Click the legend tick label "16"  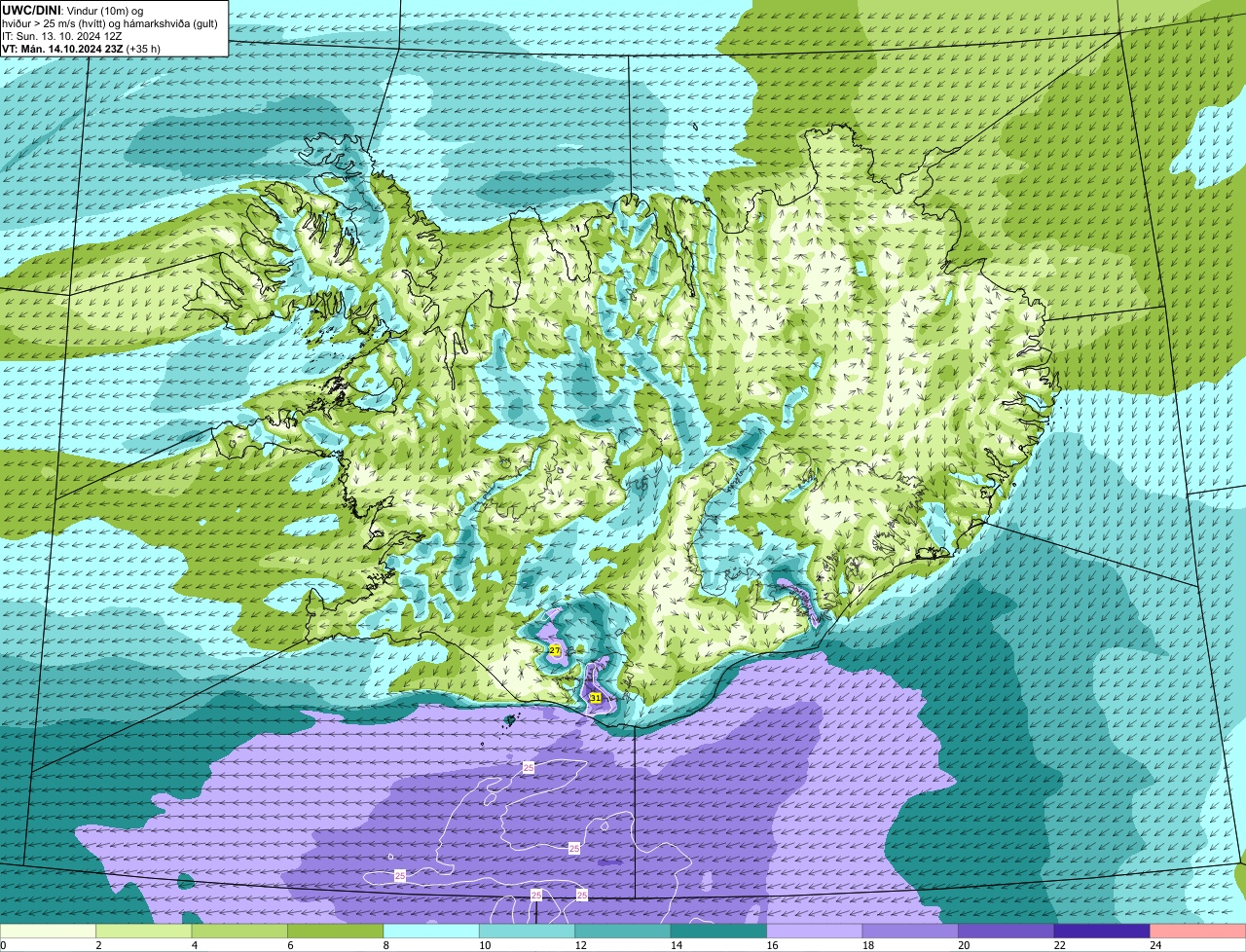(772, 945)
